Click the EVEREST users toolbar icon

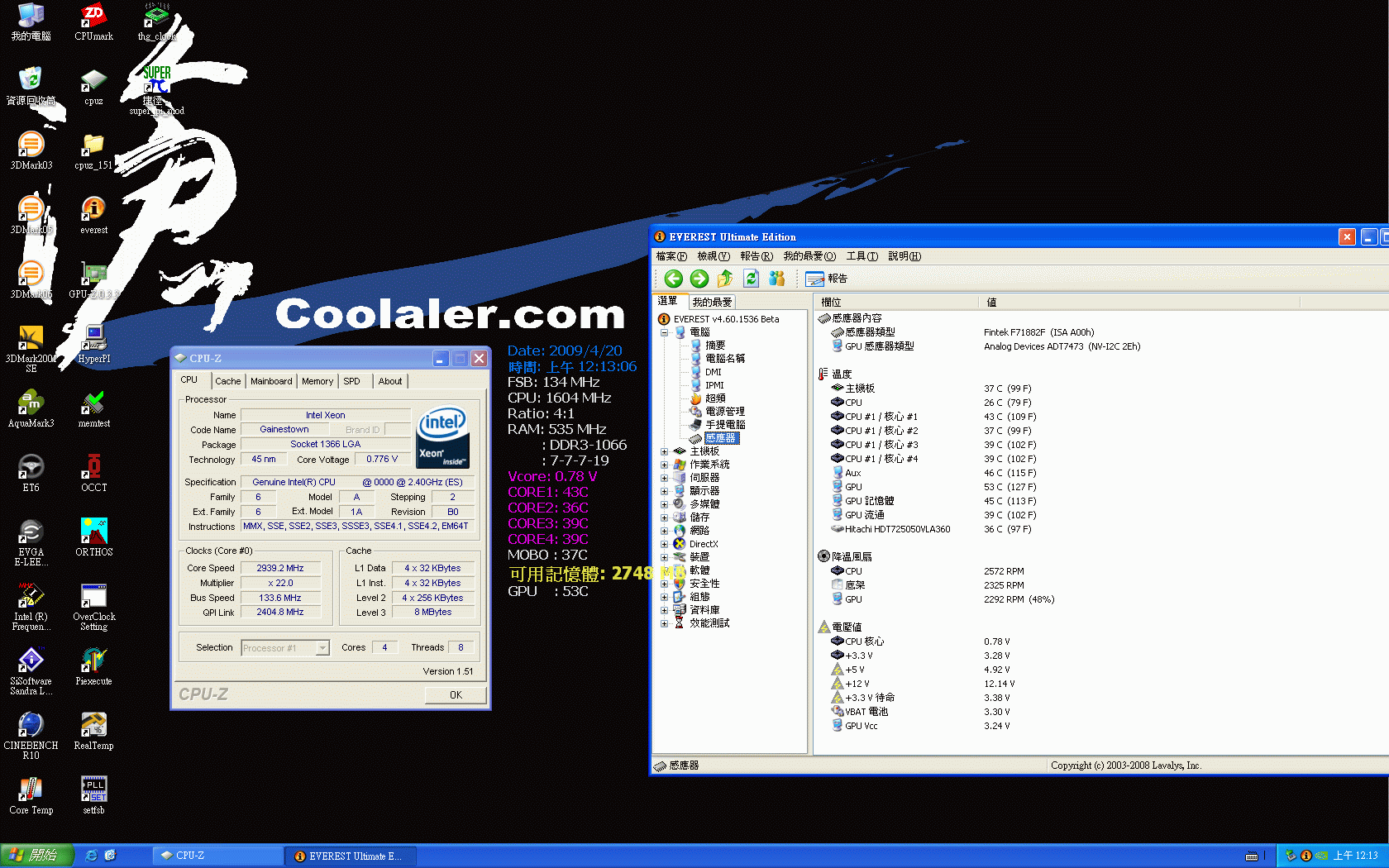pos(776,279)
